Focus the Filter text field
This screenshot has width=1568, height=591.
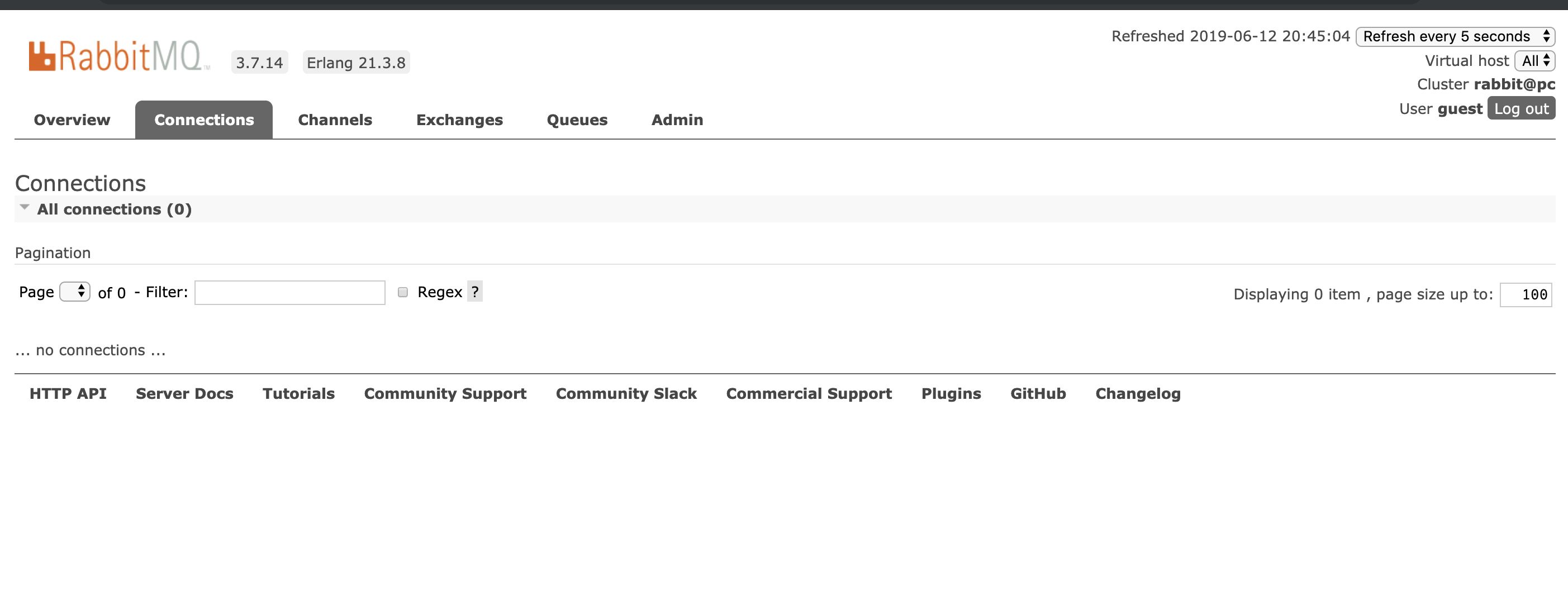click(x=289, y=293)
